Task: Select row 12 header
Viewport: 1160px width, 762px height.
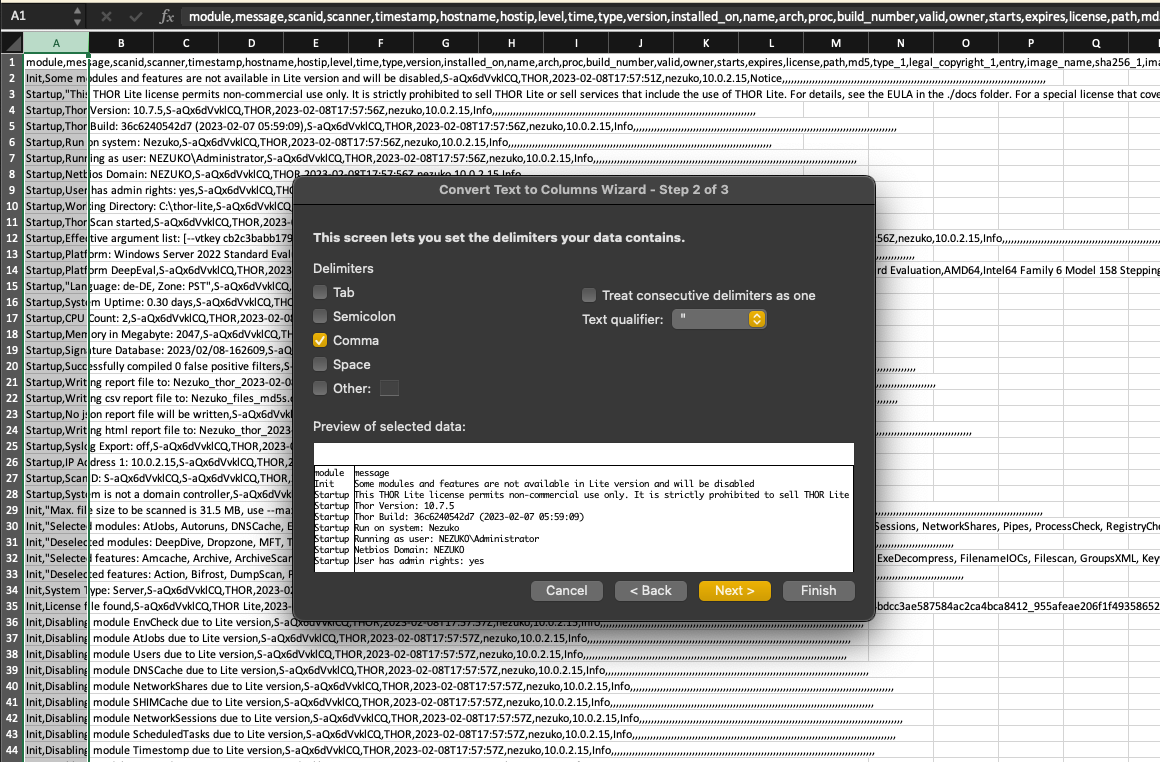Action: [x=11, y=238]
